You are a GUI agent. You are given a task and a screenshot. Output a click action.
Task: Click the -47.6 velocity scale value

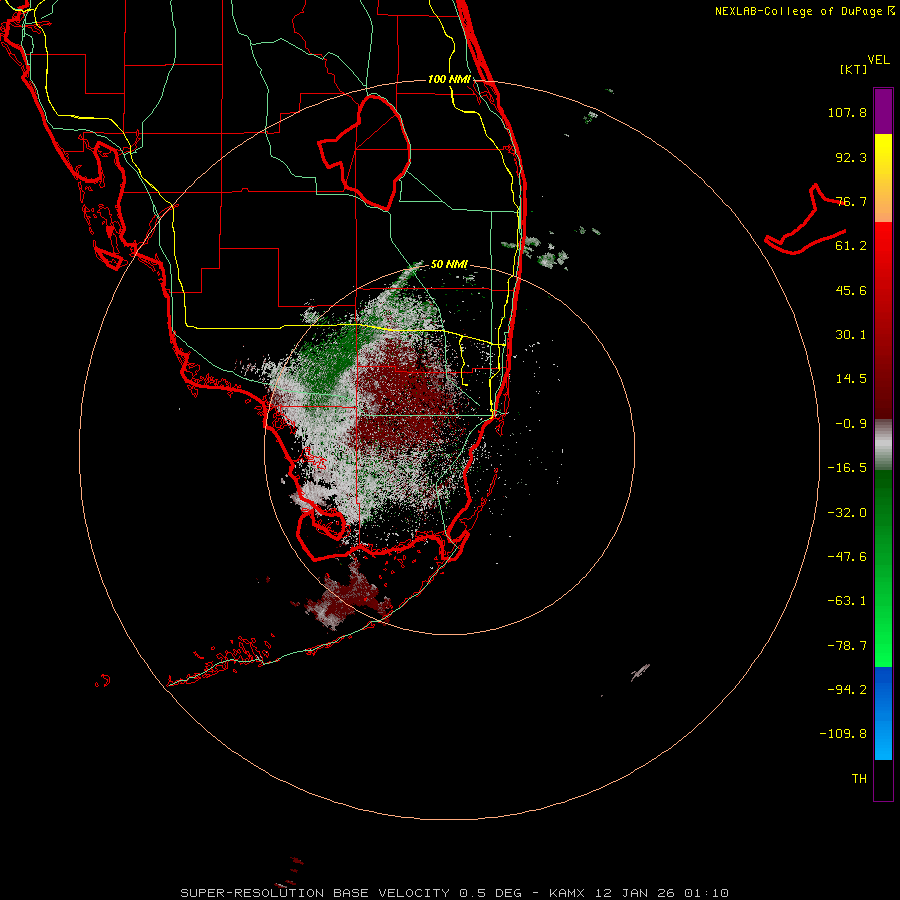coord(847,557)
